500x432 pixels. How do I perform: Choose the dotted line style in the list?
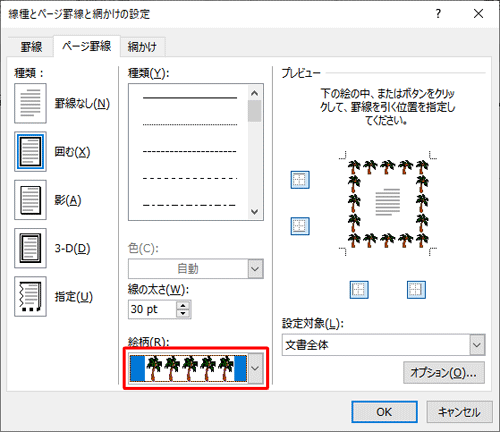[190, 125]
